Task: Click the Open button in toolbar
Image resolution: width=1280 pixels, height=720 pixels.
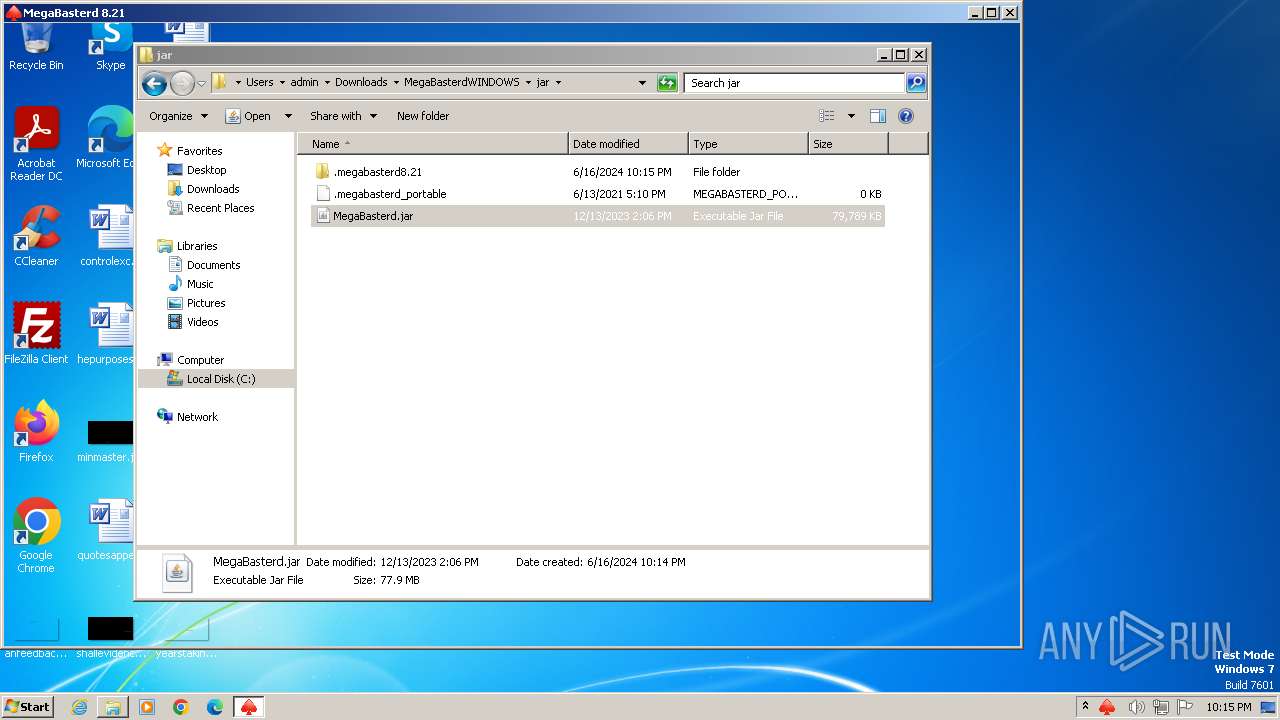Action: (248, 116)
